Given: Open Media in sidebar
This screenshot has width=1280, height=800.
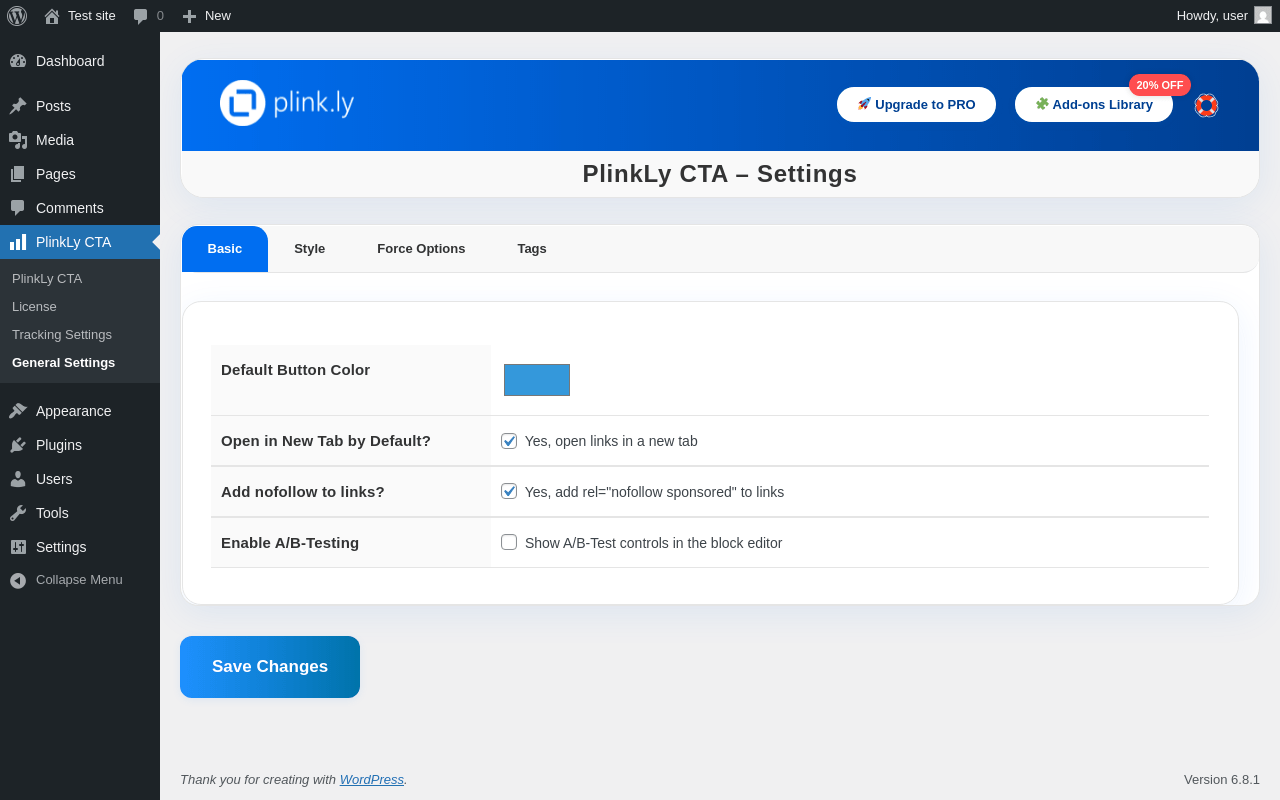Looking at the screenshot, I should [80, 140].
